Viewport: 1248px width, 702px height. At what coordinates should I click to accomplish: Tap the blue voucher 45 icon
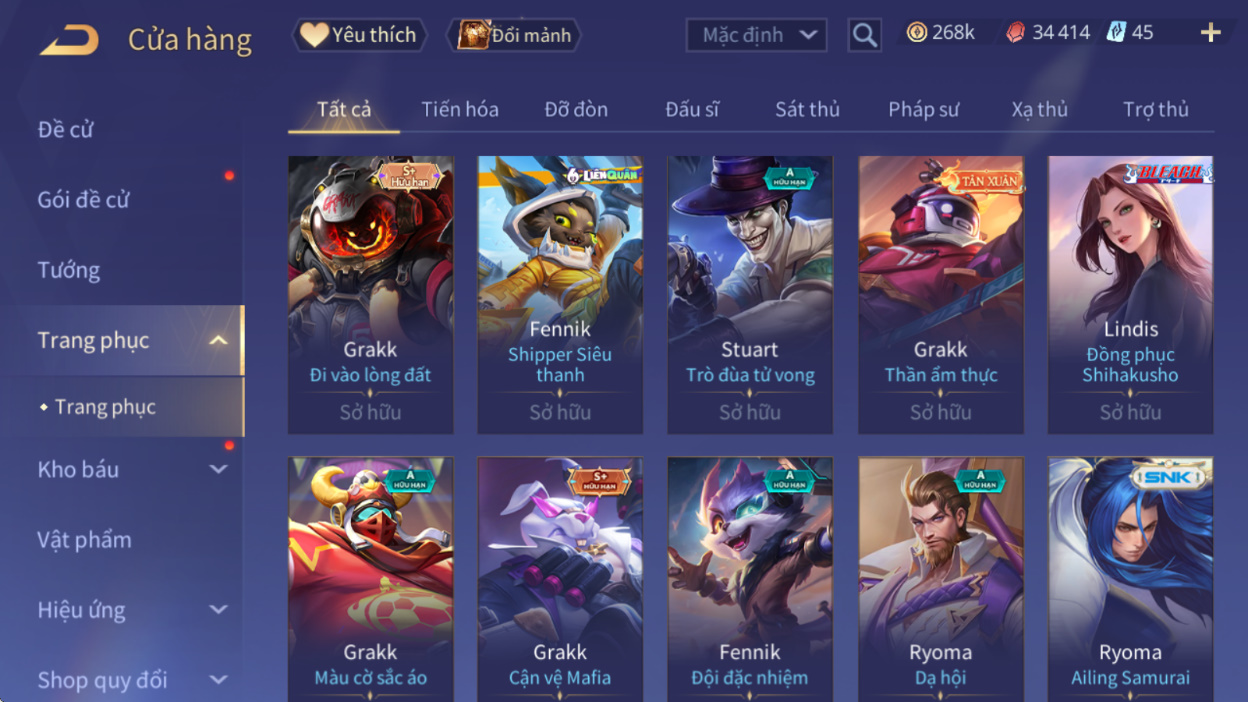[1116, 32]
